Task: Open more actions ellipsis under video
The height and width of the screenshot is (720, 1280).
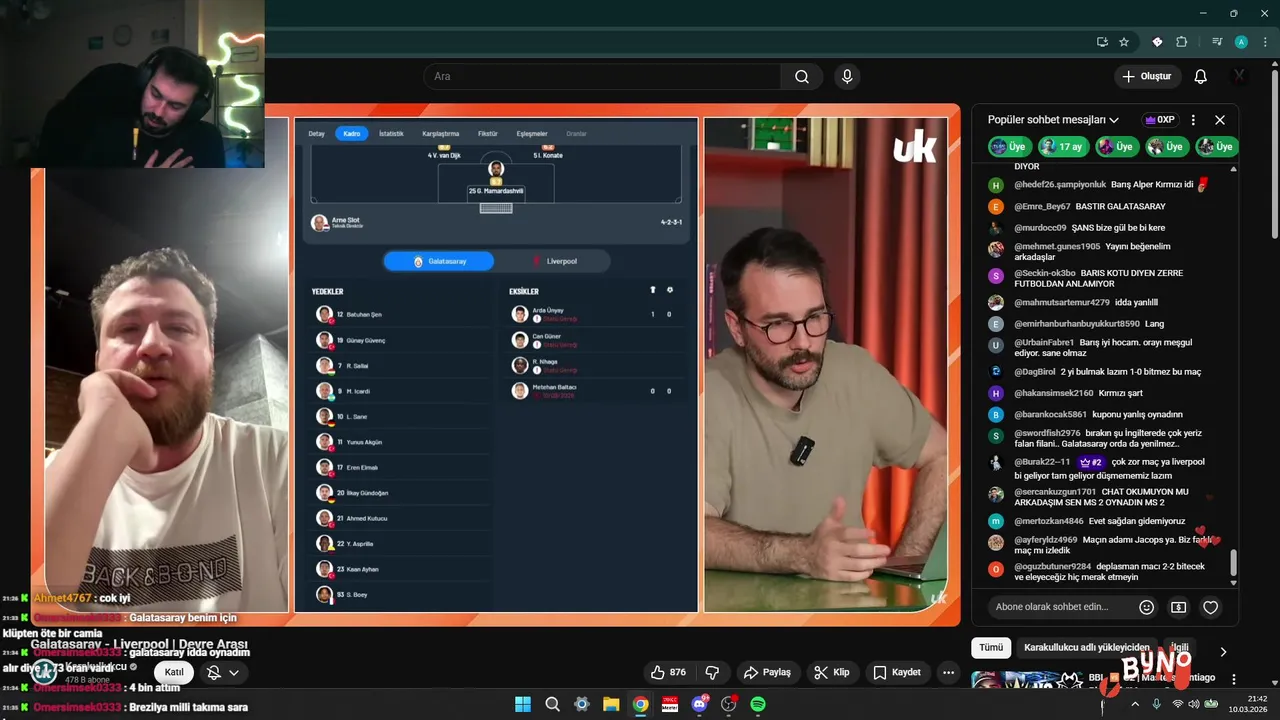Action: click(x=948, y=672)
